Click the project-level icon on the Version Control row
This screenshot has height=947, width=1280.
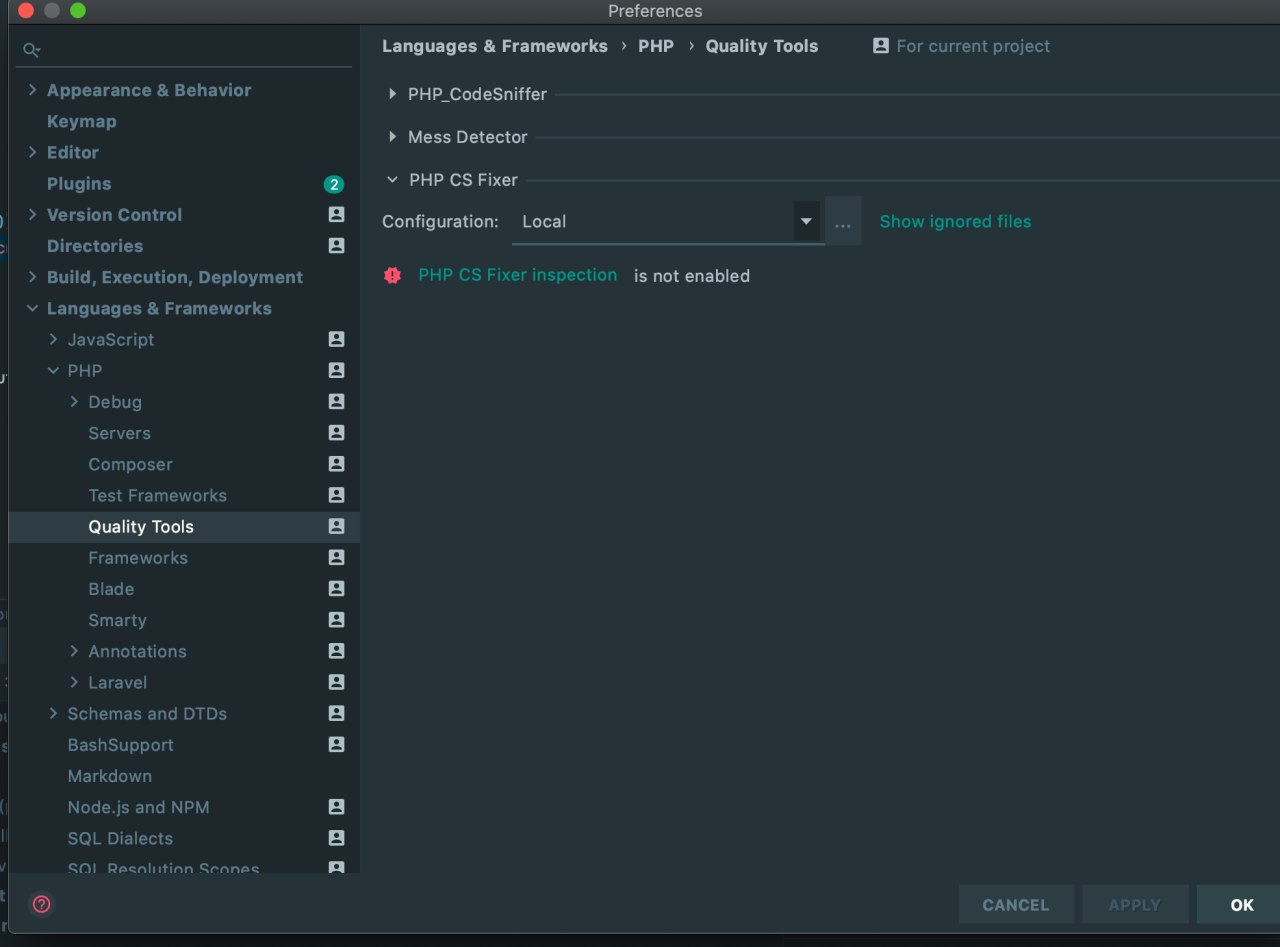337,215
